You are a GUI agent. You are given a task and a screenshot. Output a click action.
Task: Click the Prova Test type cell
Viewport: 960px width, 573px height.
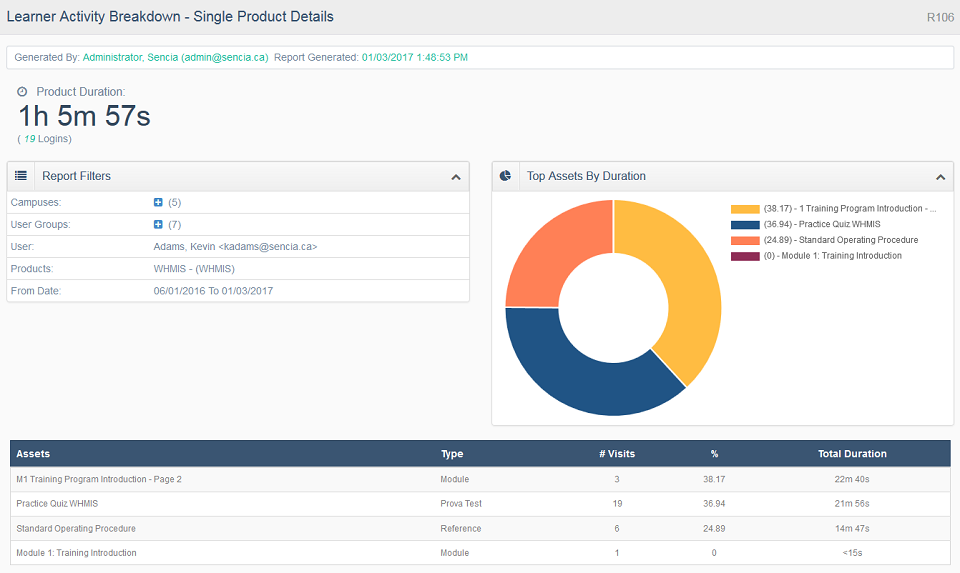(x=461, y=504)
